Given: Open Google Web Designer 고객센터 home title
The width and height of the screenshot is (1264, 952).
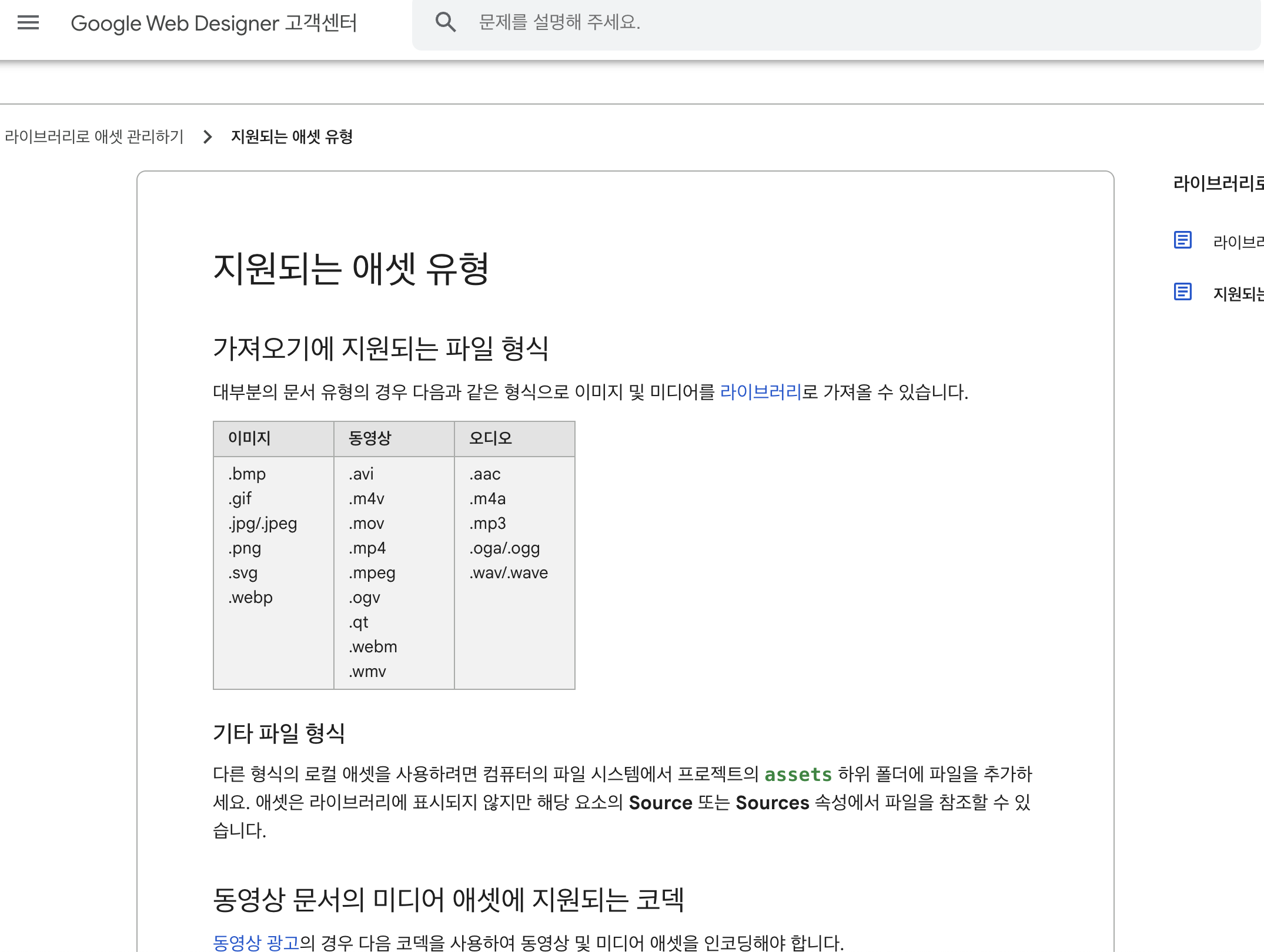Looking at the screenshot, I should 213,23.
